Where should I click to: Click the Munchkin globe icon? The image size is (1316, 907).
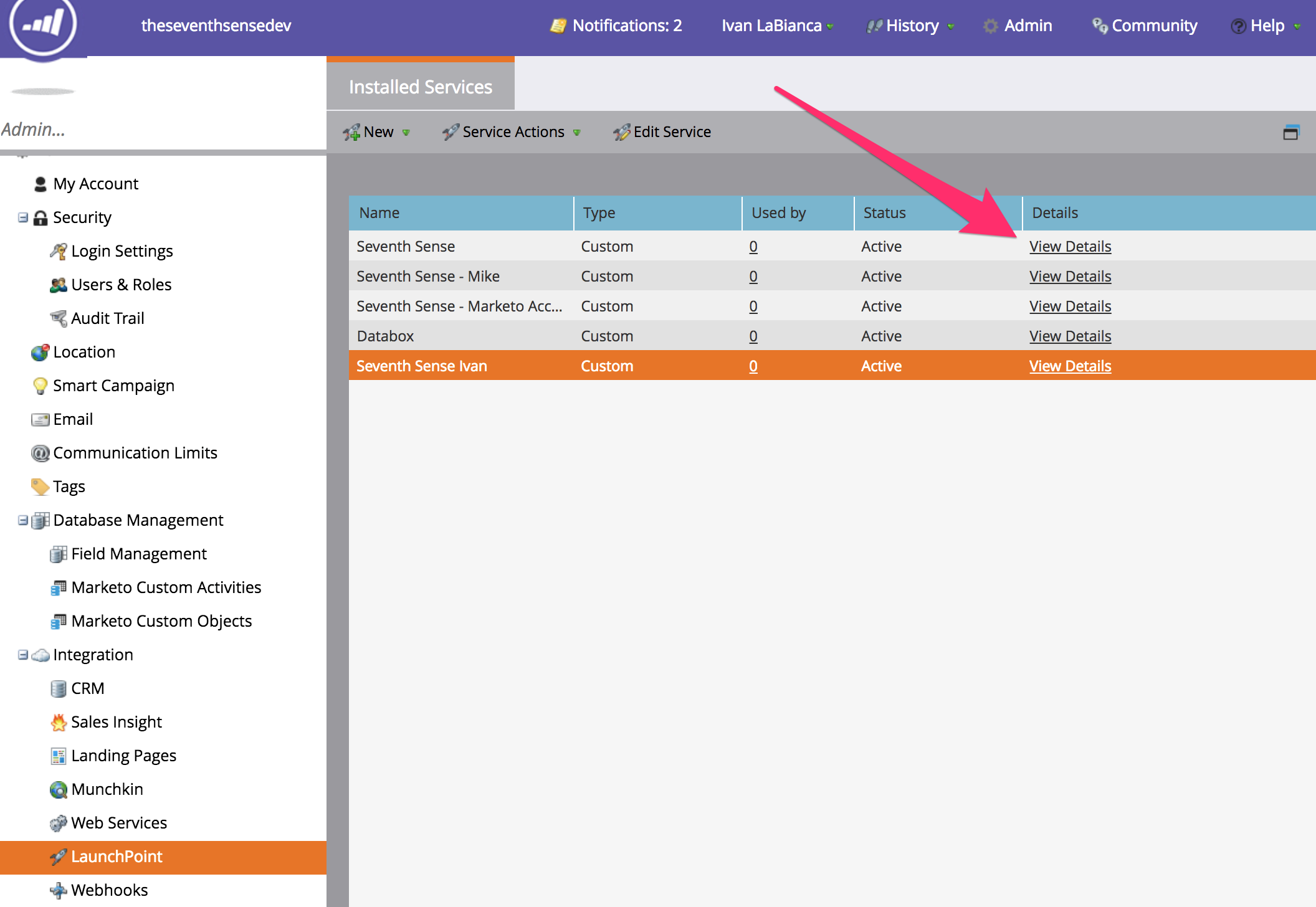coord(58,789)
